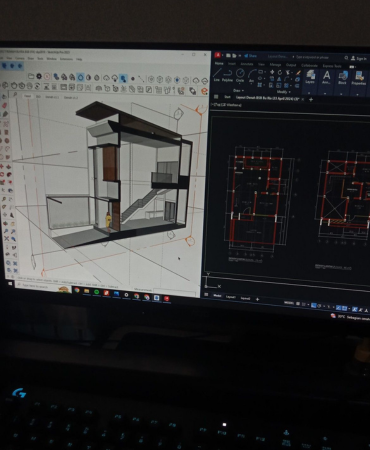Click the SketchUp zoom magnifier tool icon
The width and height of the screenshot is (370, 450).
pos(6,231)
